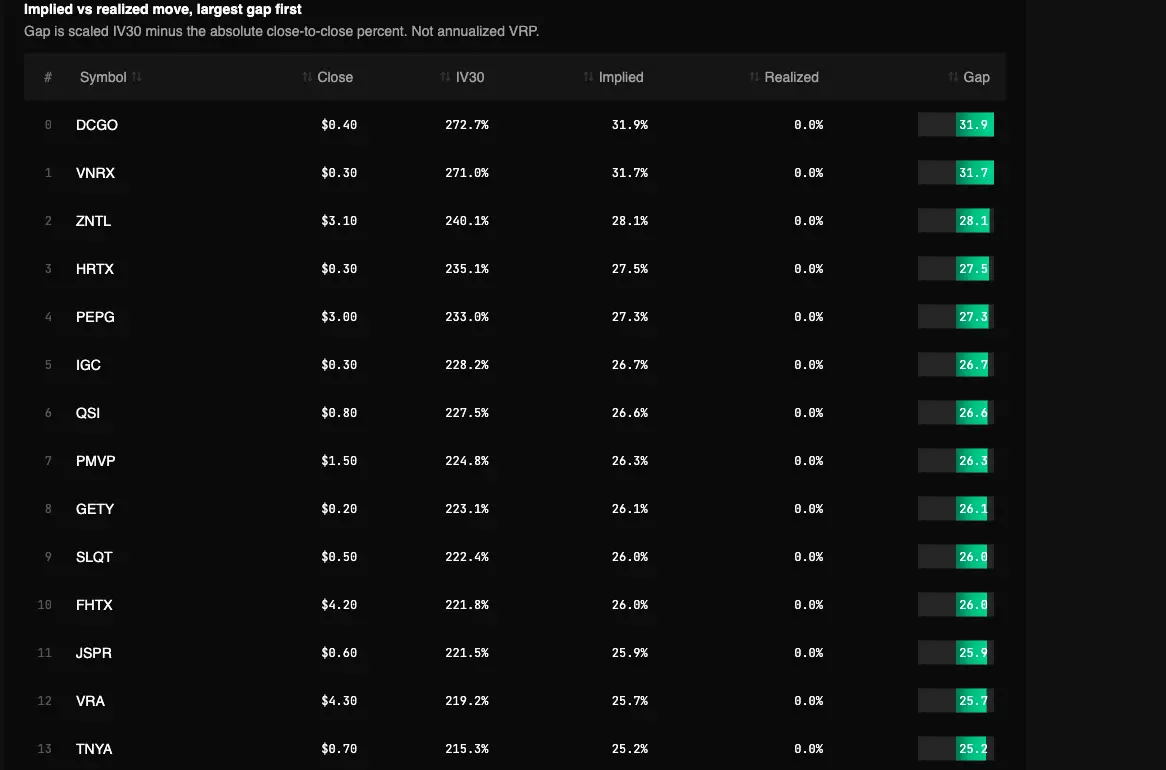The width and height of the screenshot is (1166, 770).
Task: Click GETY's gap bar showing 26.1
Action: (x=956, y=508)
